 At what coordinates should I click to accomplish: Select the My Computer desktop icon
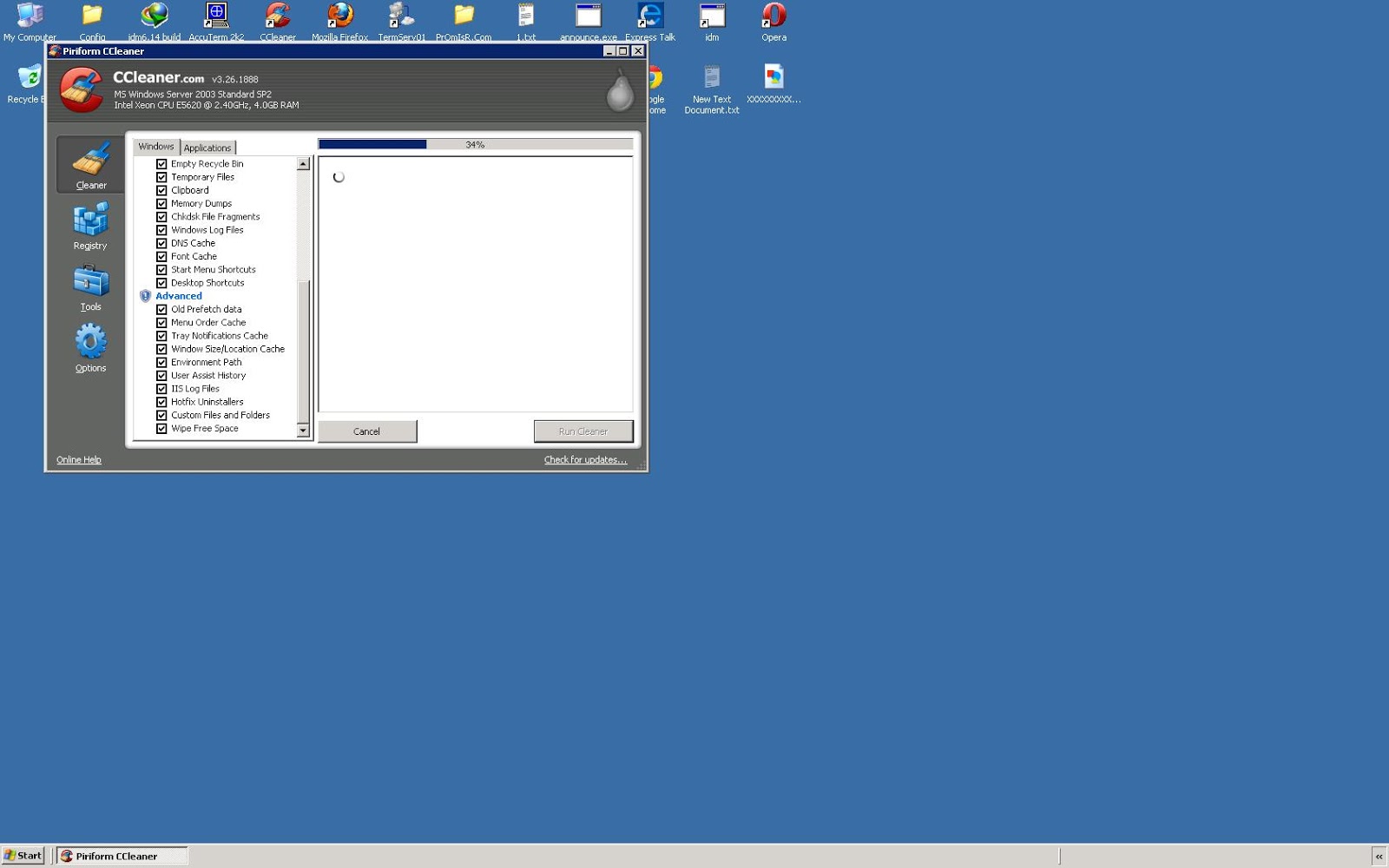click(30, 23)
